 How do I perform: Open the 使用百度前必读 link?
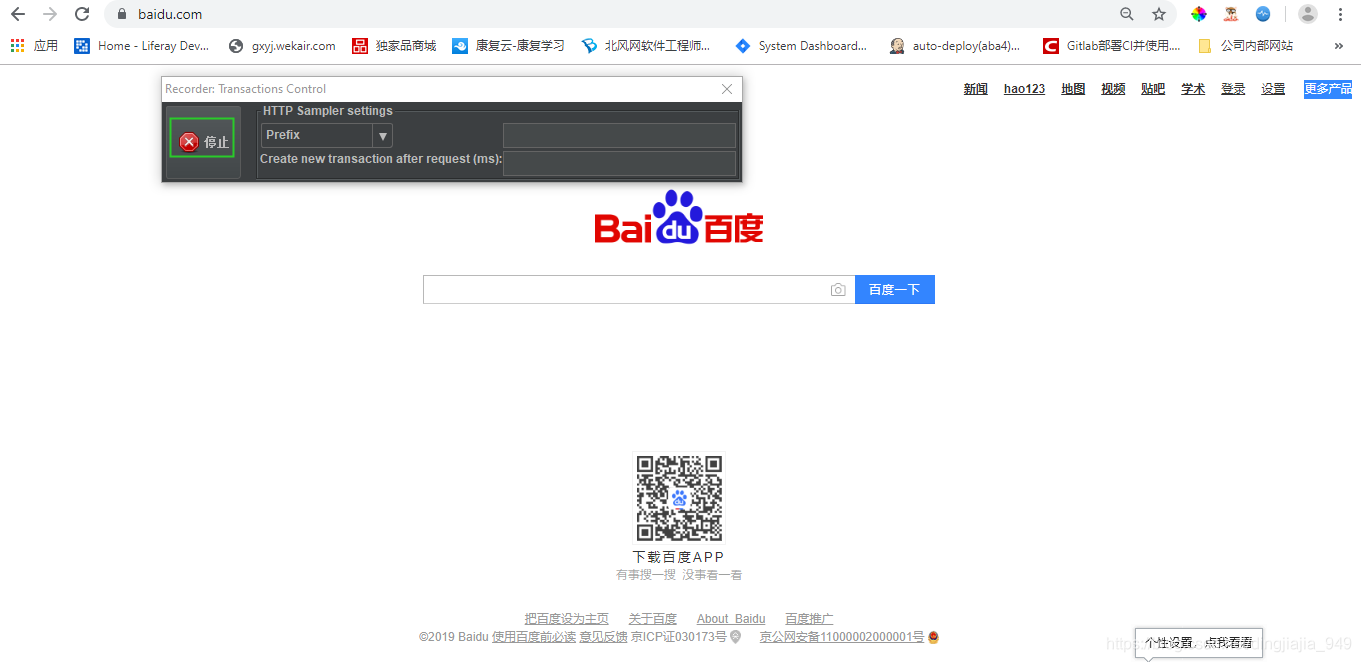[x=534, y=637]
